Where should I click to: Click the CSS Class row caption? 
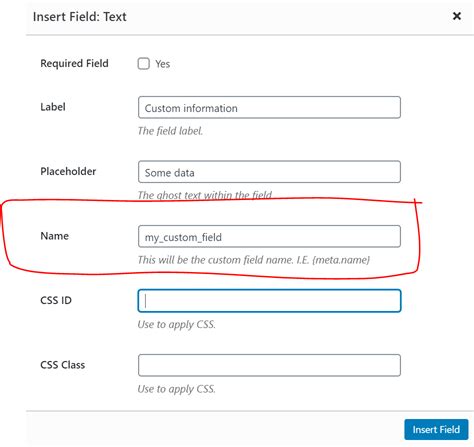click(63, 365)
